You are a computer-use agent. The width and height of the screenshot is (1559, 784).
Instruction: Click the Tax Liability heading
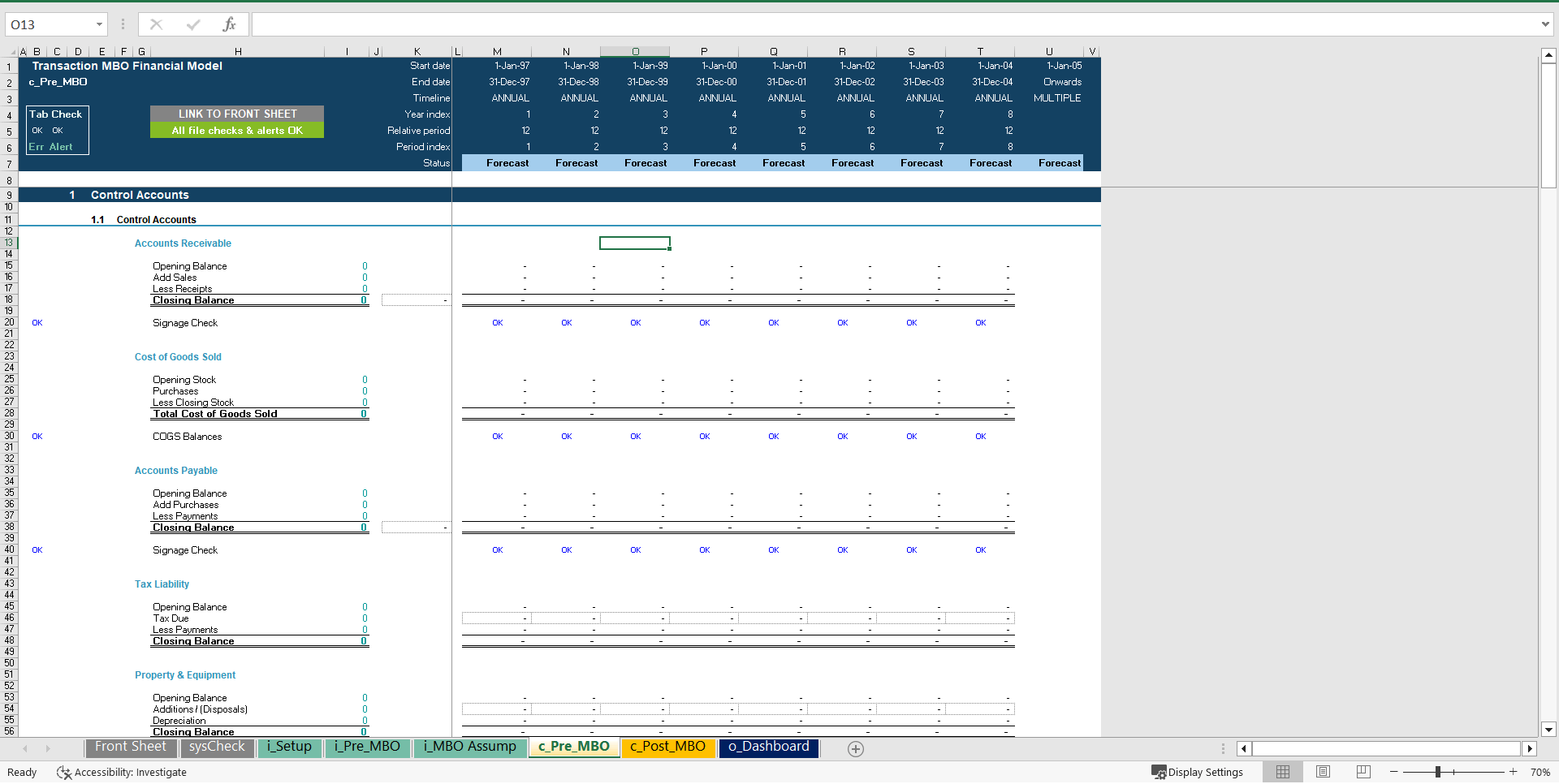(162, 584)
